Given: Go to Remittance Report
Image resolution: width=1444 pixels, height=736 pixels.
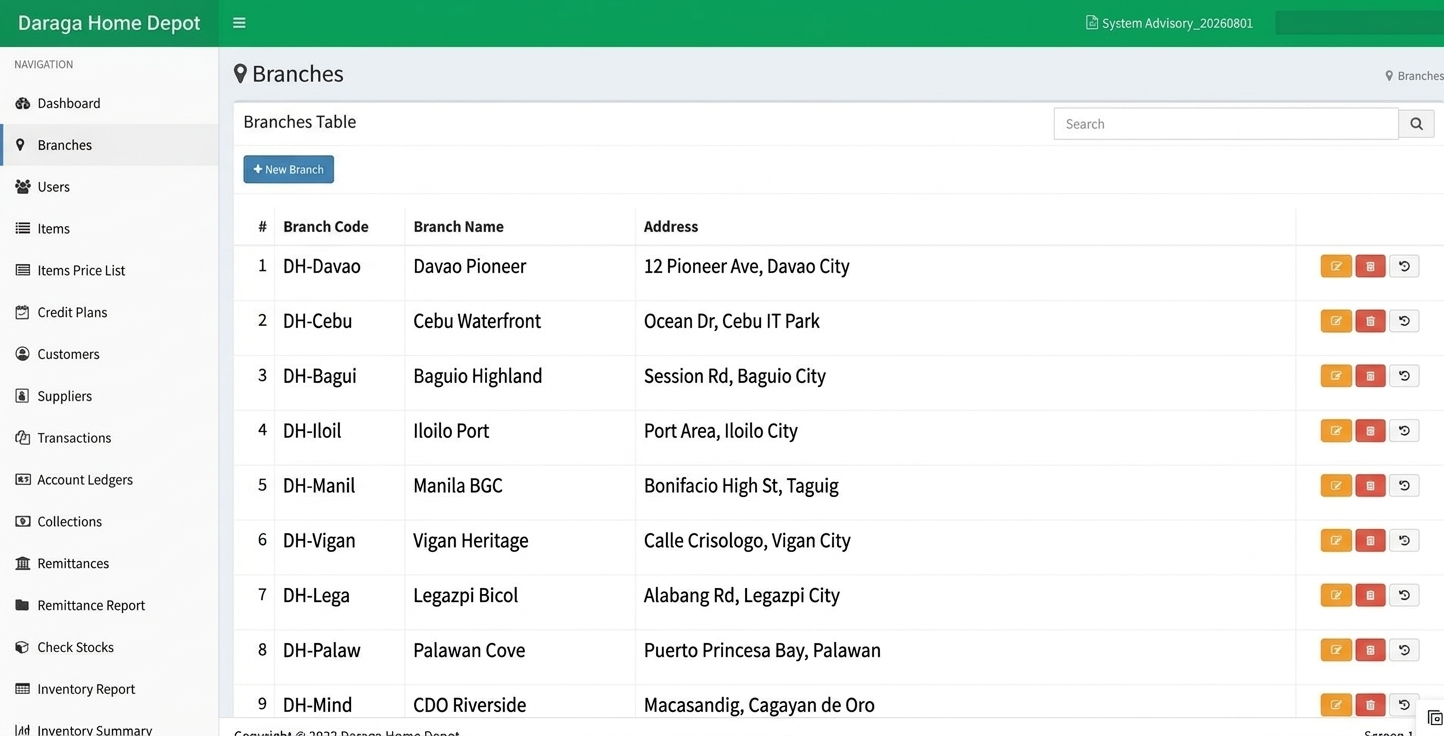Looking at the screenshot, I should pyautogui.click(x=109, y=605).
